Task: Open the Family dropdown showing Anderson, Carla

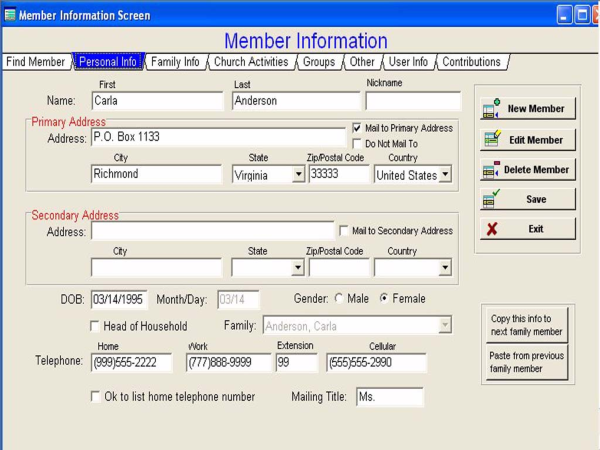Action: tap(445, 326)
